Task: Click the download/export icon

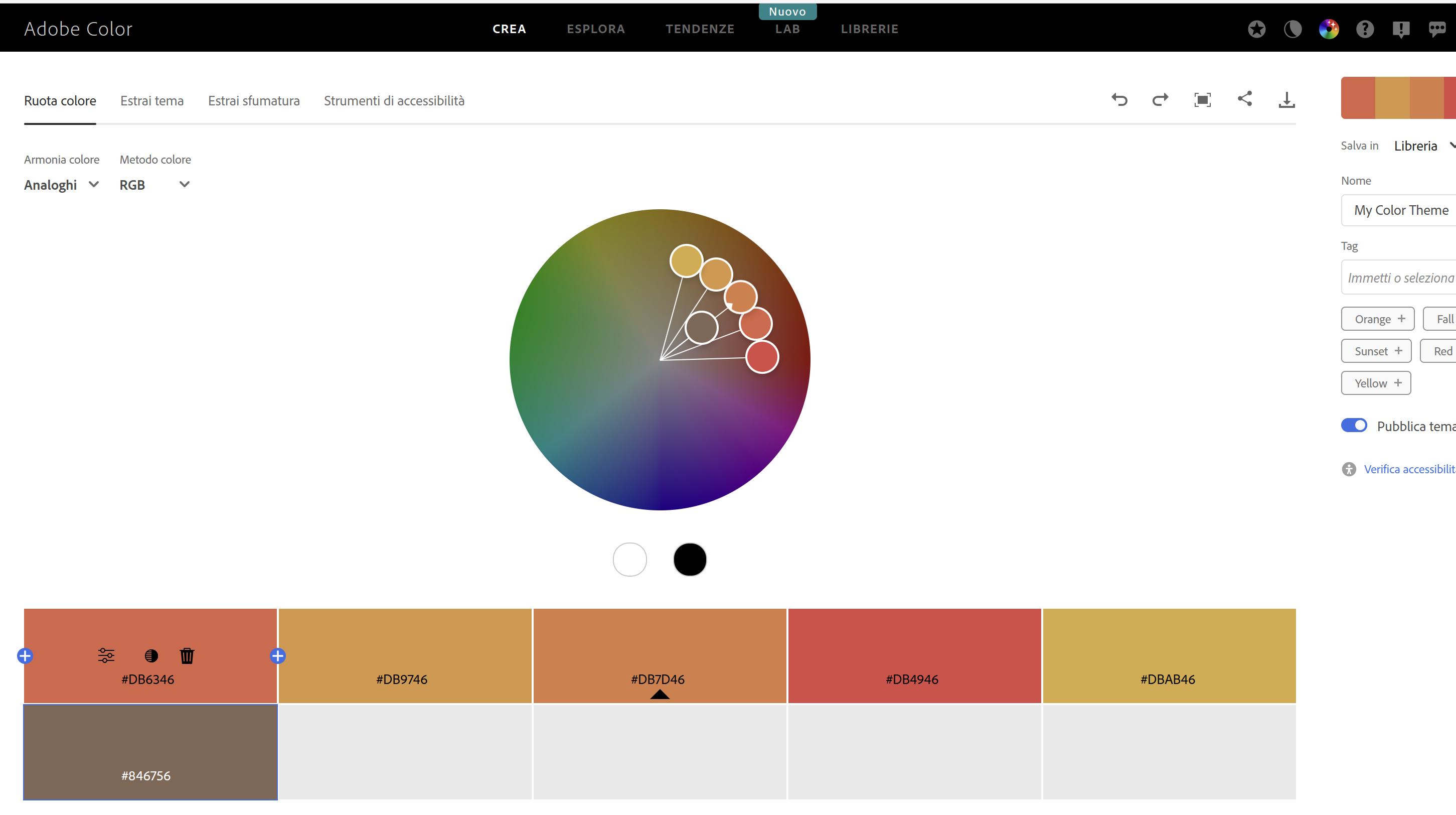Action: click(1287, 99)
